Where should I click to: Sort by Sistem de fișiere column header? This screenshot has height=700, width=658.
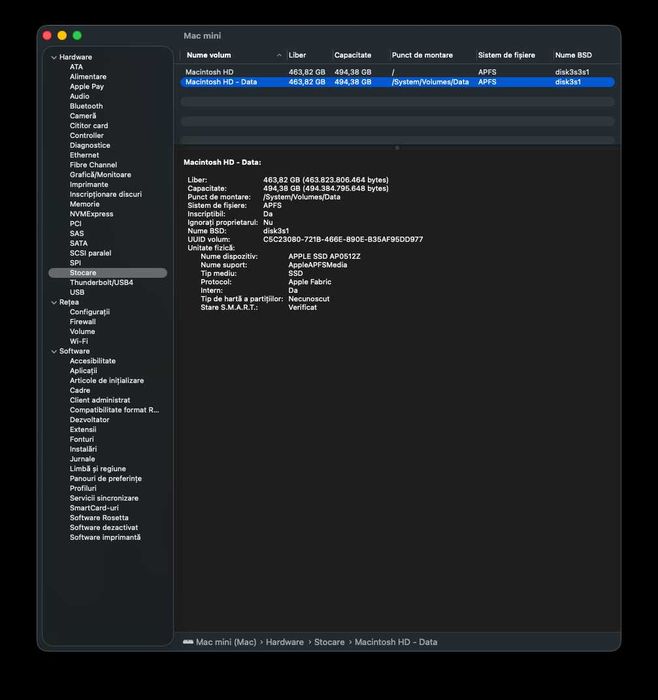(x=506, y=55)
